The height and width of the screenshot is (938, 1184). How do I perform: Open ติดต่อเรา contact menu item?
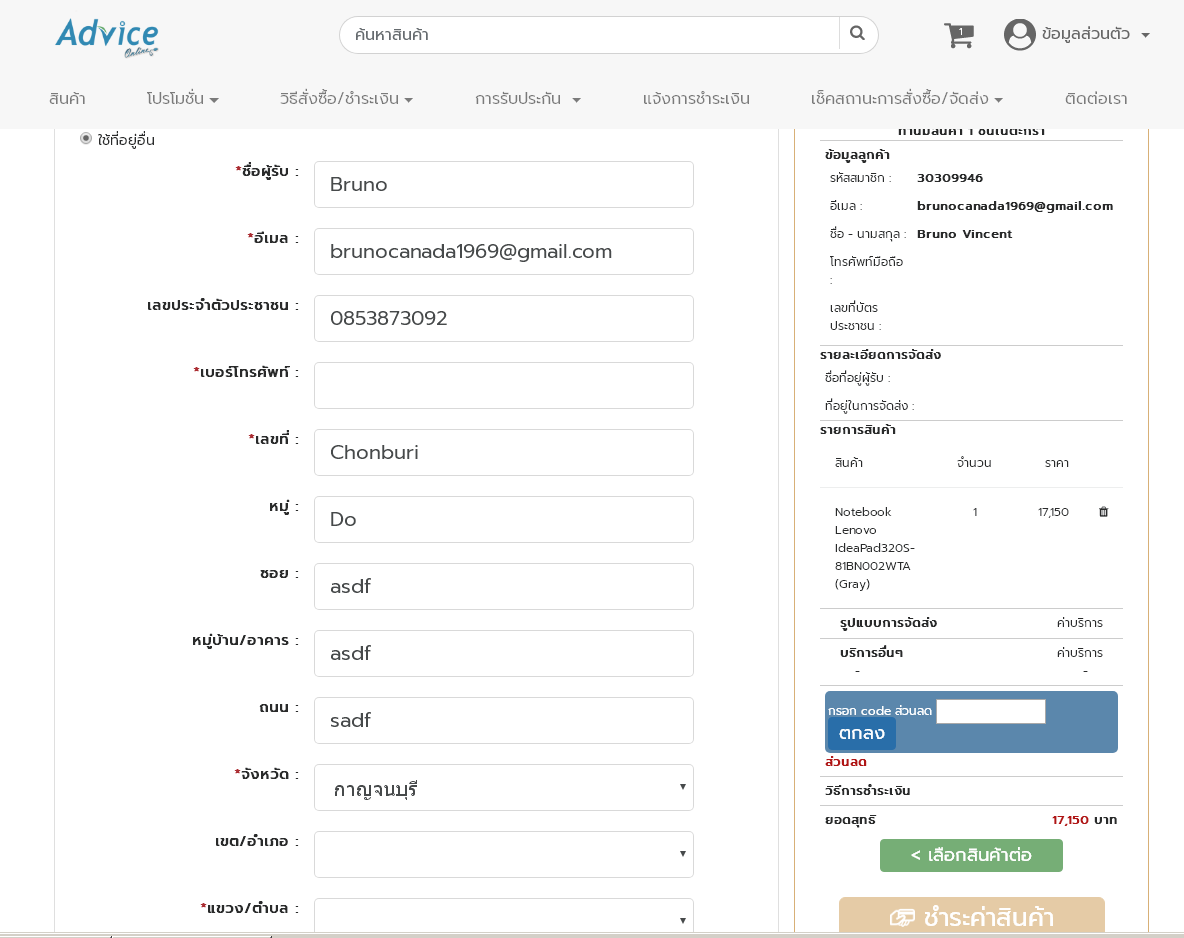1096,99
